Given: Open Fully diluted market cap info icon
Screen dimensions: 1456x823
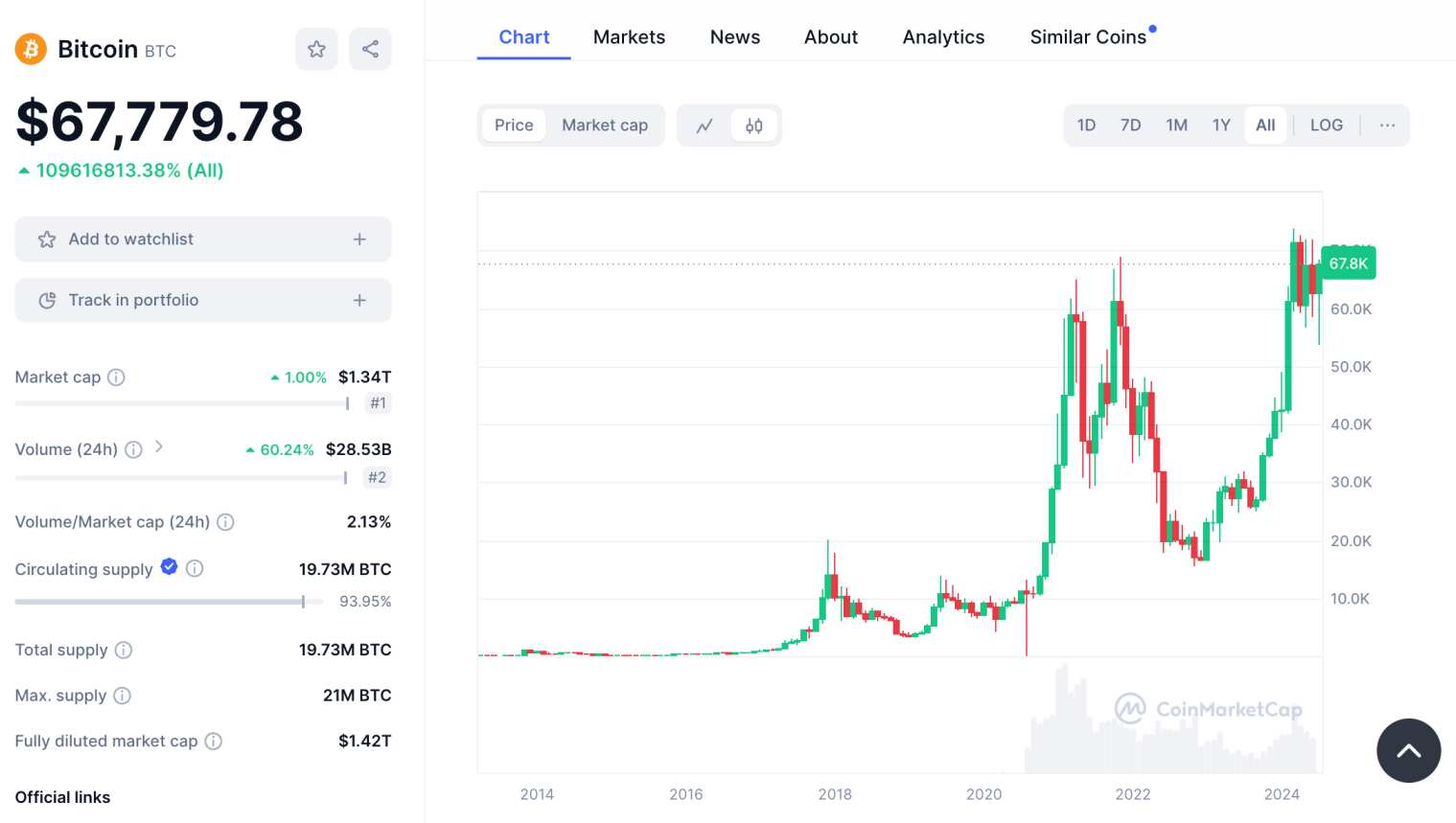Looking at the screenshot, I should click(214, 741).
